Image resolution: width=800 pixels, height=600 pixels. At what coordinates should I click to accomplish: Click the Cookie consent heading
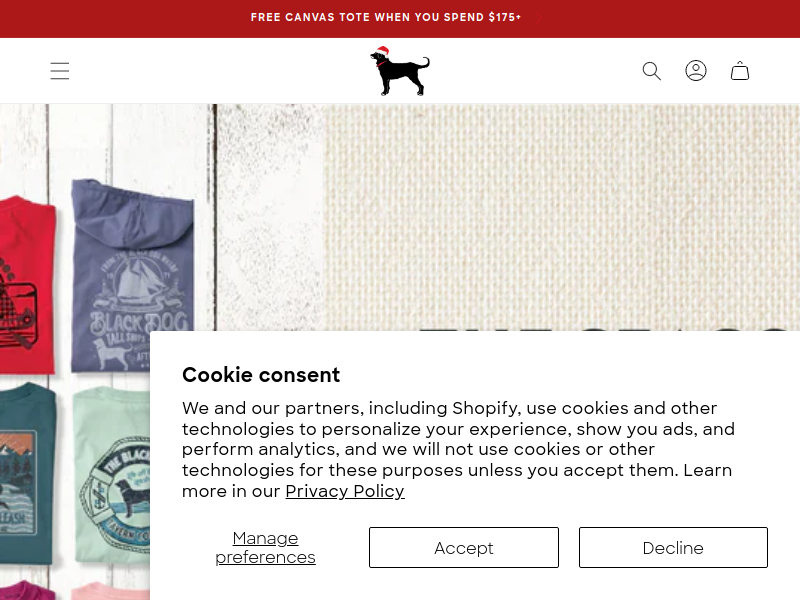click(261, 375)
